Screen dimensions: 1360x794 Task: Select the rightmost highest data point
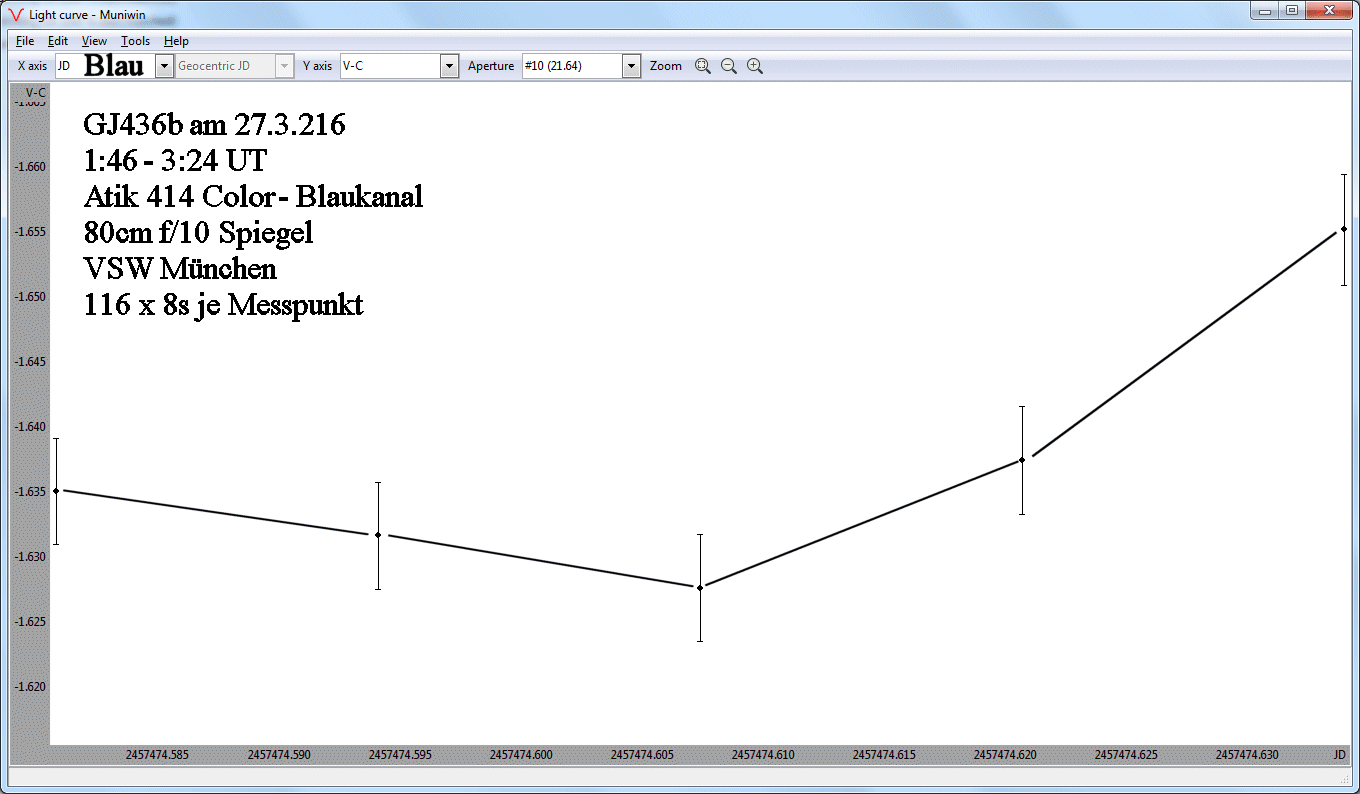pyautogui.click(x=1344, y=229)
